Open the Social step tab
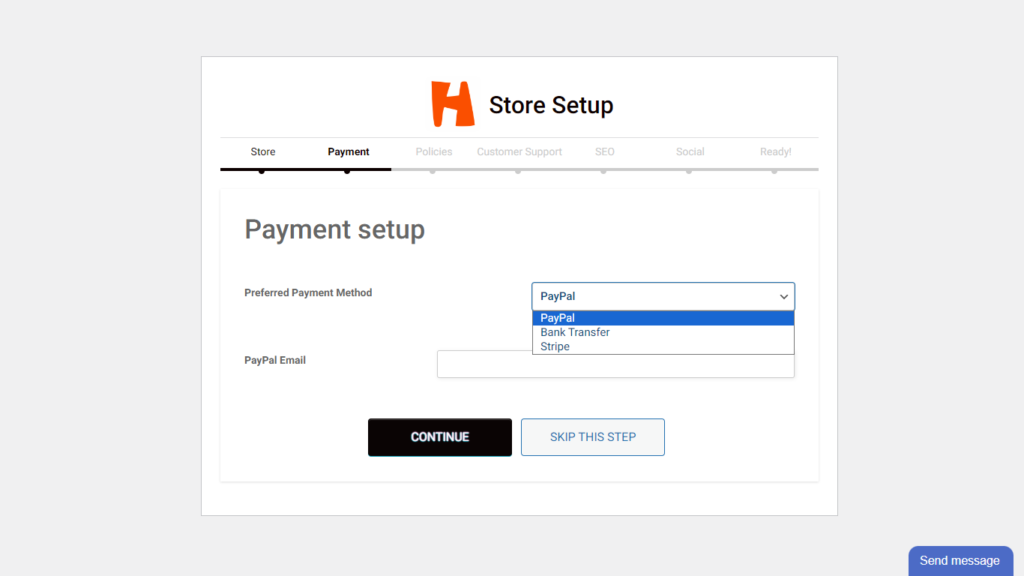The width and height of the screenshot is (1024, 576). (x=690, y=152)
